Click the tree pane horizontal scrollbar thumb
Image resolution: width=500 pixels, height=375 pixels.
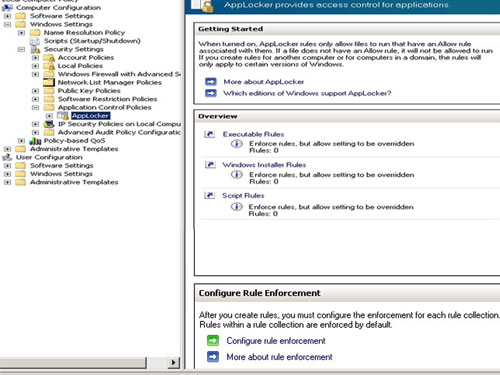[73, 362]
